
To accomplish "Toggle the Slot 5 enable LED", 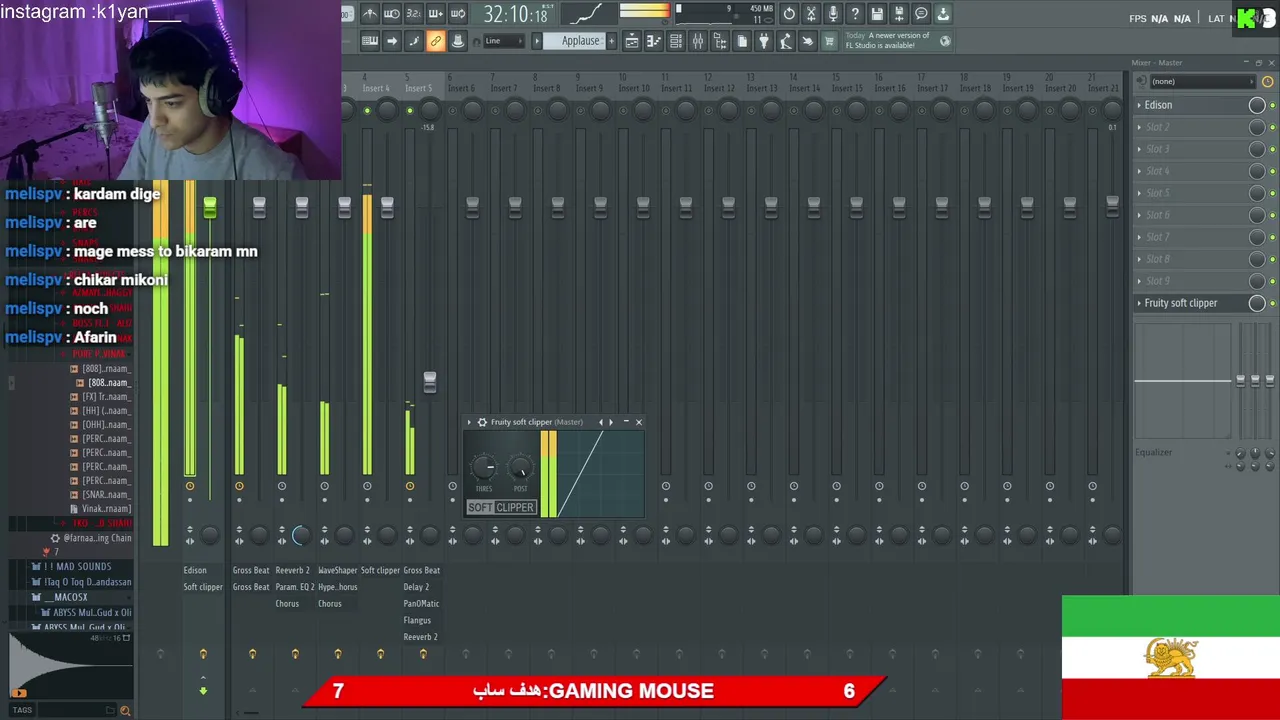I will (1272, 193).
